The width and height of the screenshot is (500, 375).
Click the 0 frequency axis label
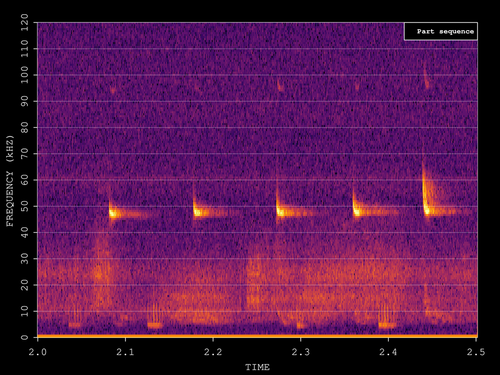25,337
